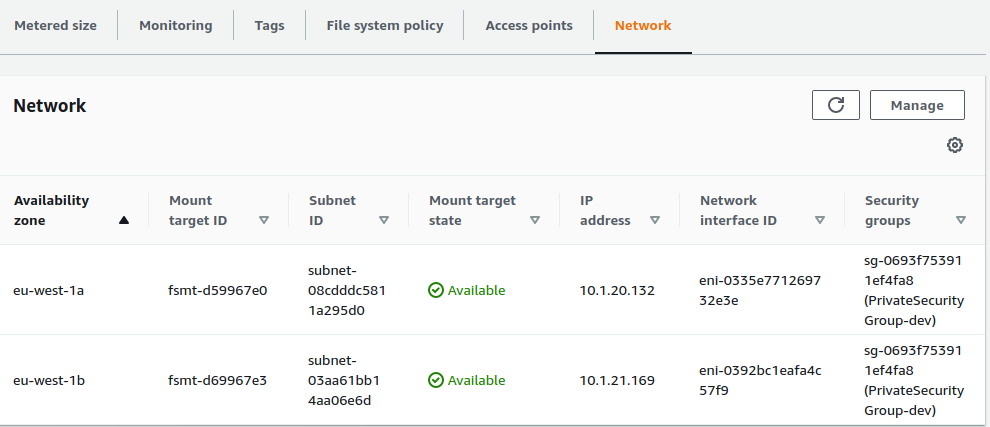Click IP address 10.1.21.169
This screenshot has width=990, height=427.
617,381
